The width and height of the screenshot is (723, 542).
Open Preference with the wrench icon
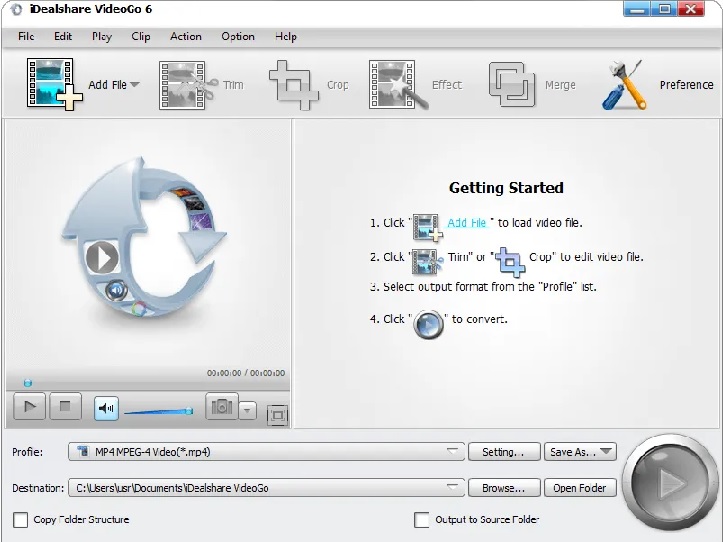(624, 84)
